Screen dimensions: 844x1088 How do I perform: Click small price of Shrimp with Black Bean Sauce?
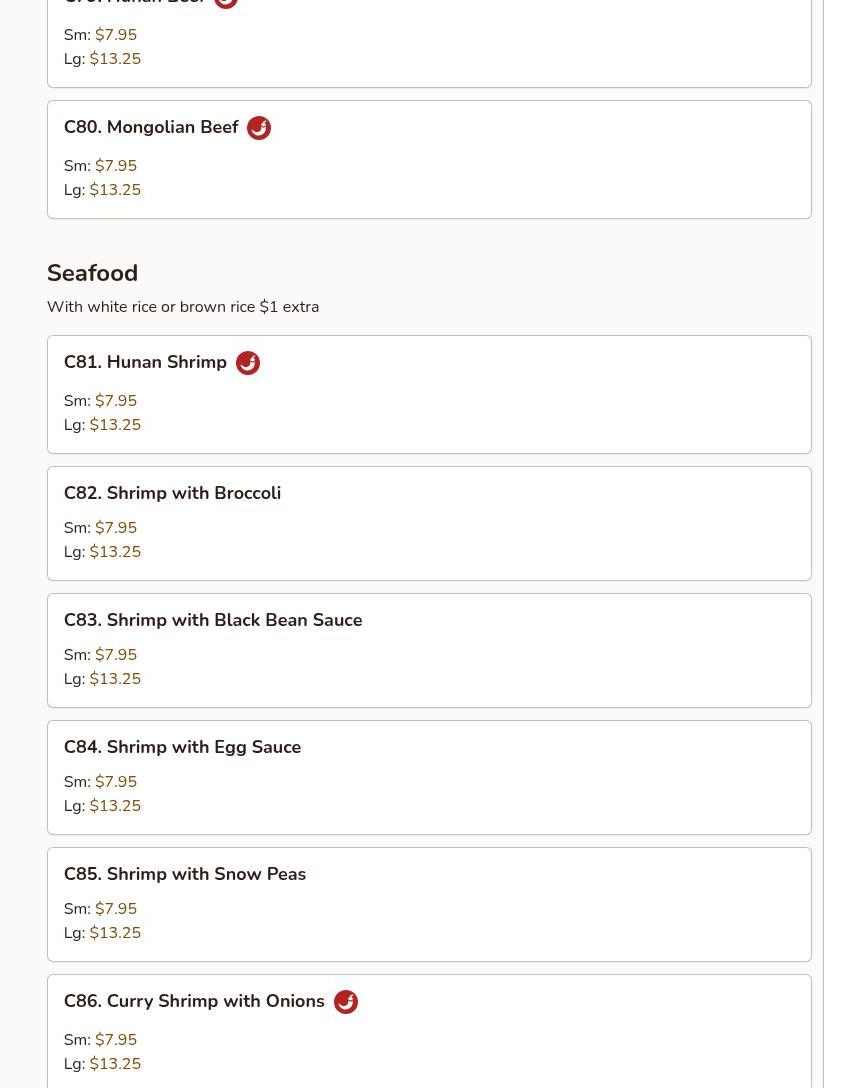[116, 655]
